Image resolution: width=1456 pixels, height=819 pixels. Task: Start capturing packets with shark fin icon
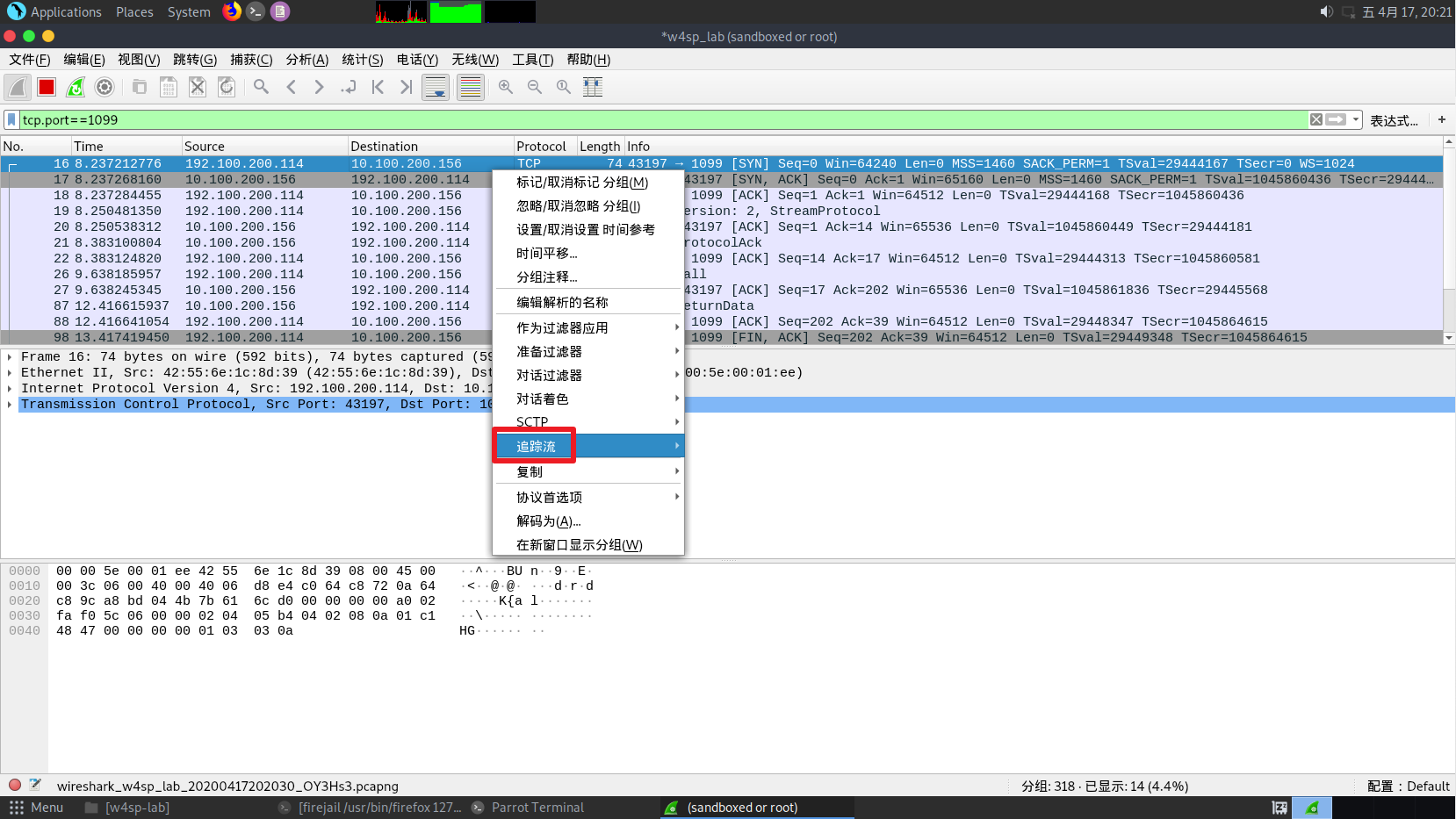tap(18, 87)
